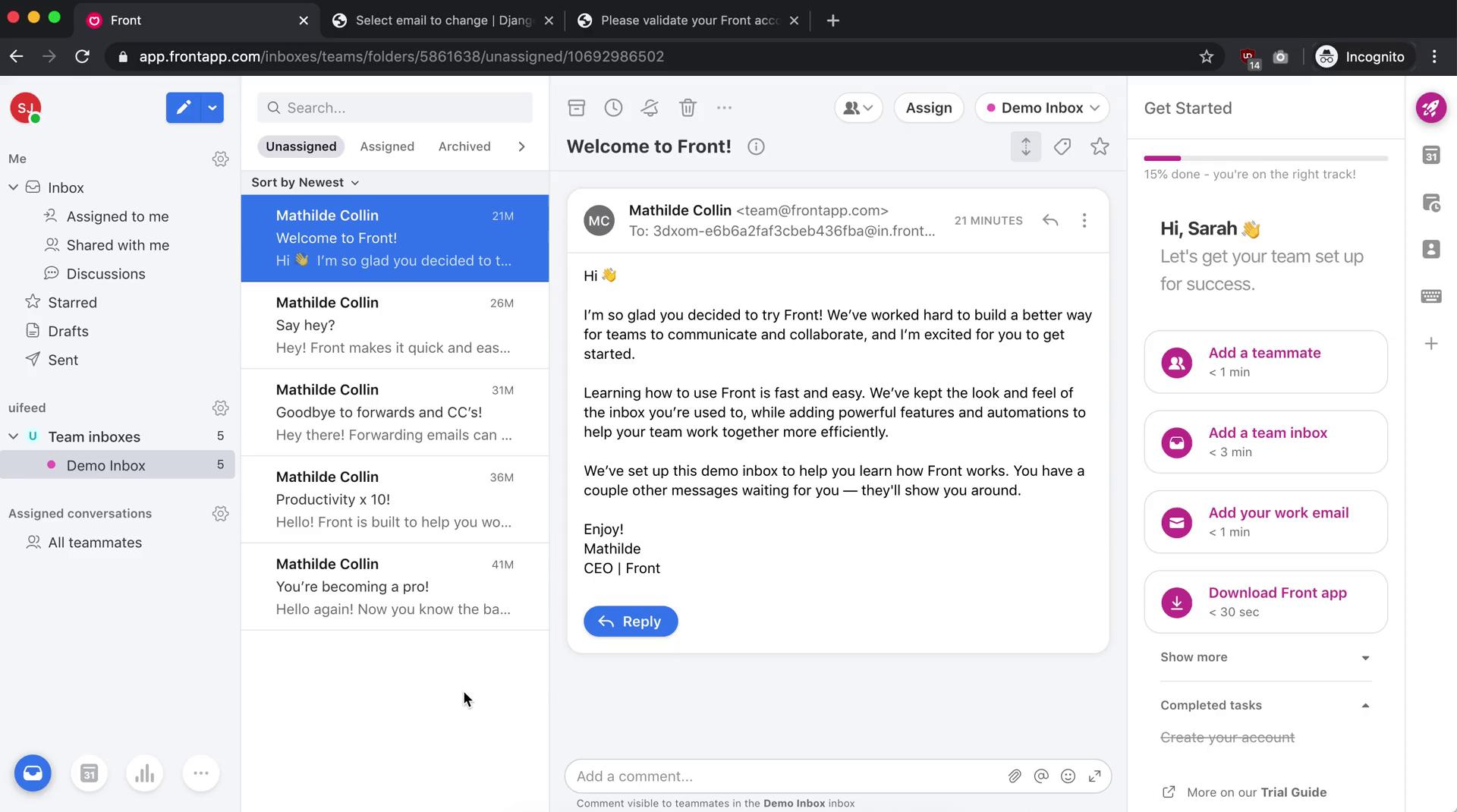Click Add your work email task

[1266, 522]
